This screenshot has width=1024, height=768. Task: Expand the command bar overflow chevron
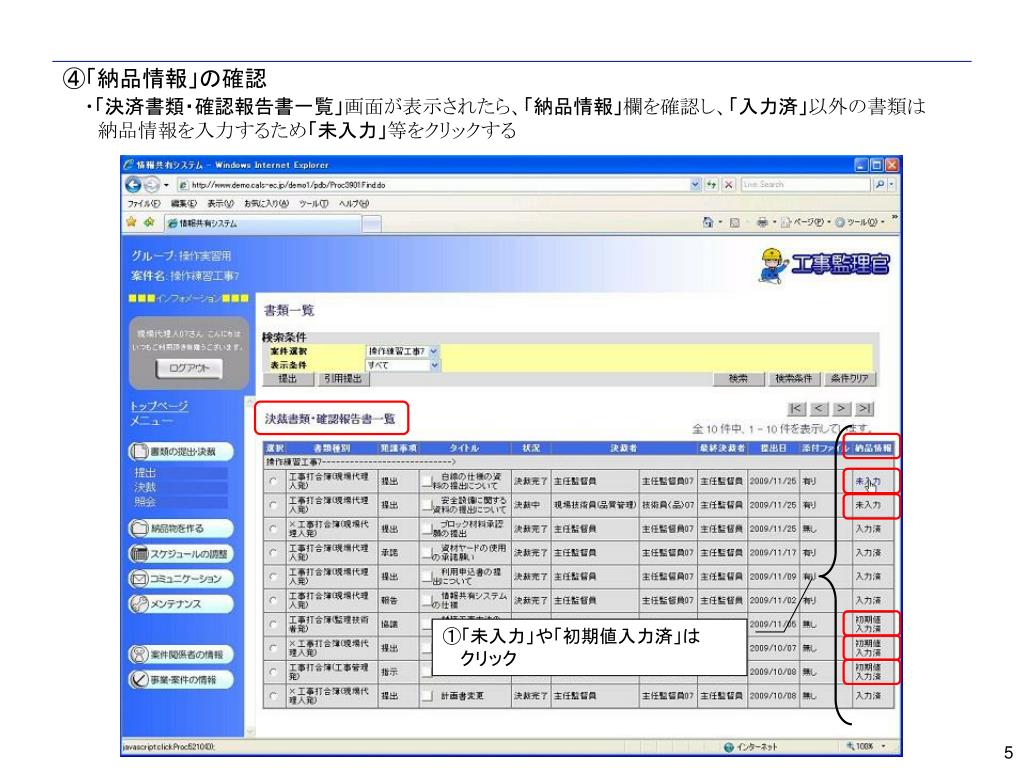tap(895, 217)
